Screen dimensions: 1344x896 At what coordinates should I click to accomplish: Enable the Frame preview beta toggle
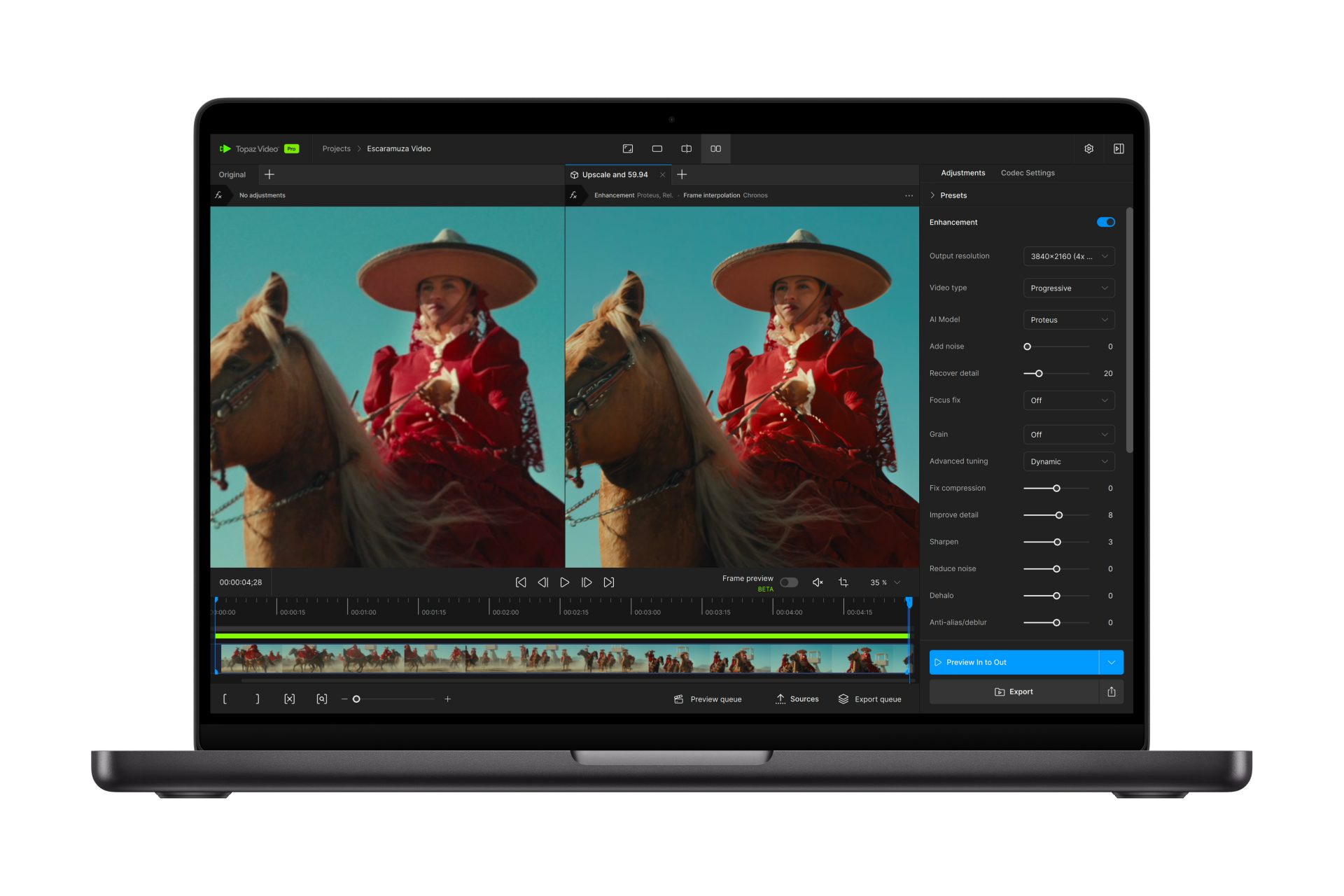[789, 582]
